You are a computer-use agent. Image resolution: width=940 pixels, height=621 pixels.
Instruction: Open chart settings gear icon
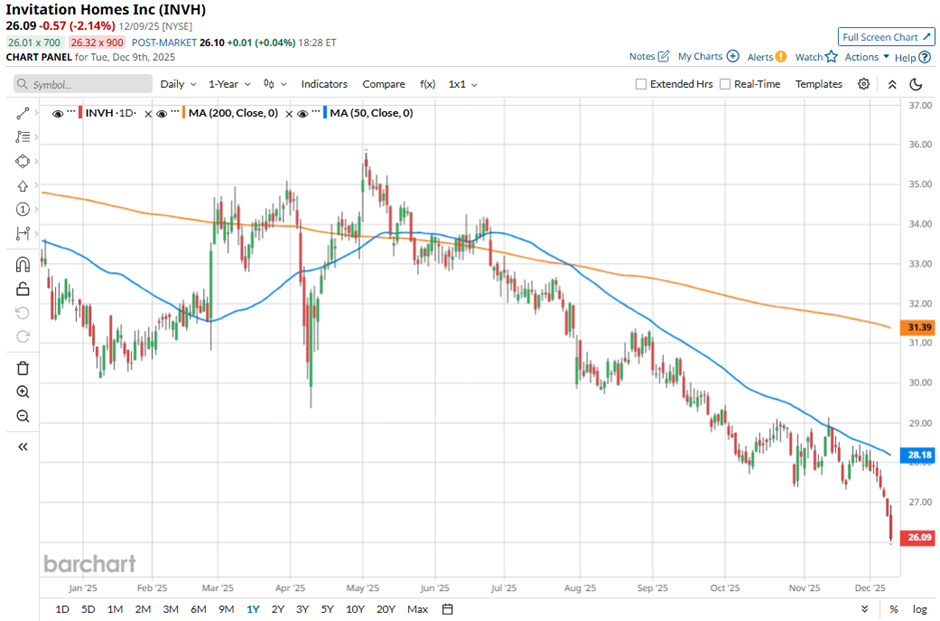point(864,84)
